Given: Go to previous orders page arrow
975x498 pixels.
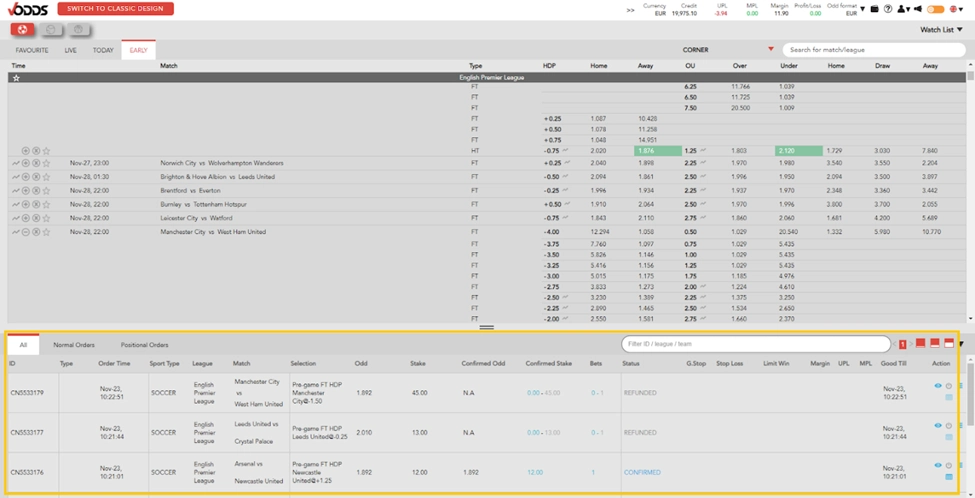Looking at the screenshot, I should coord(894,344).
